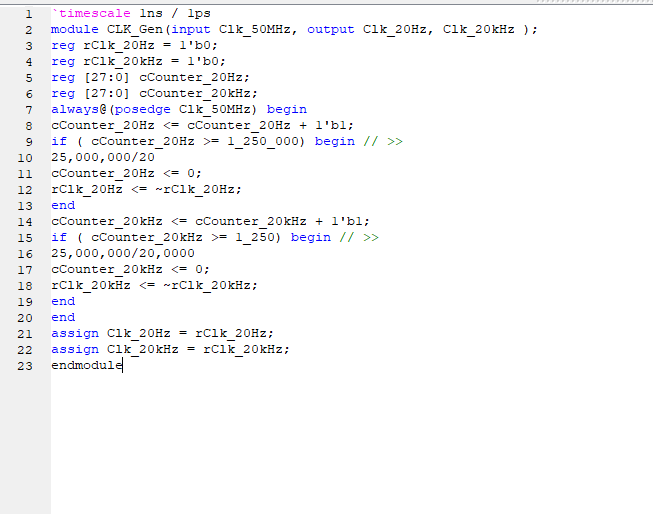Click the module keyword on line 2
The height and width of the screenshot is (514, 653).
75,30
